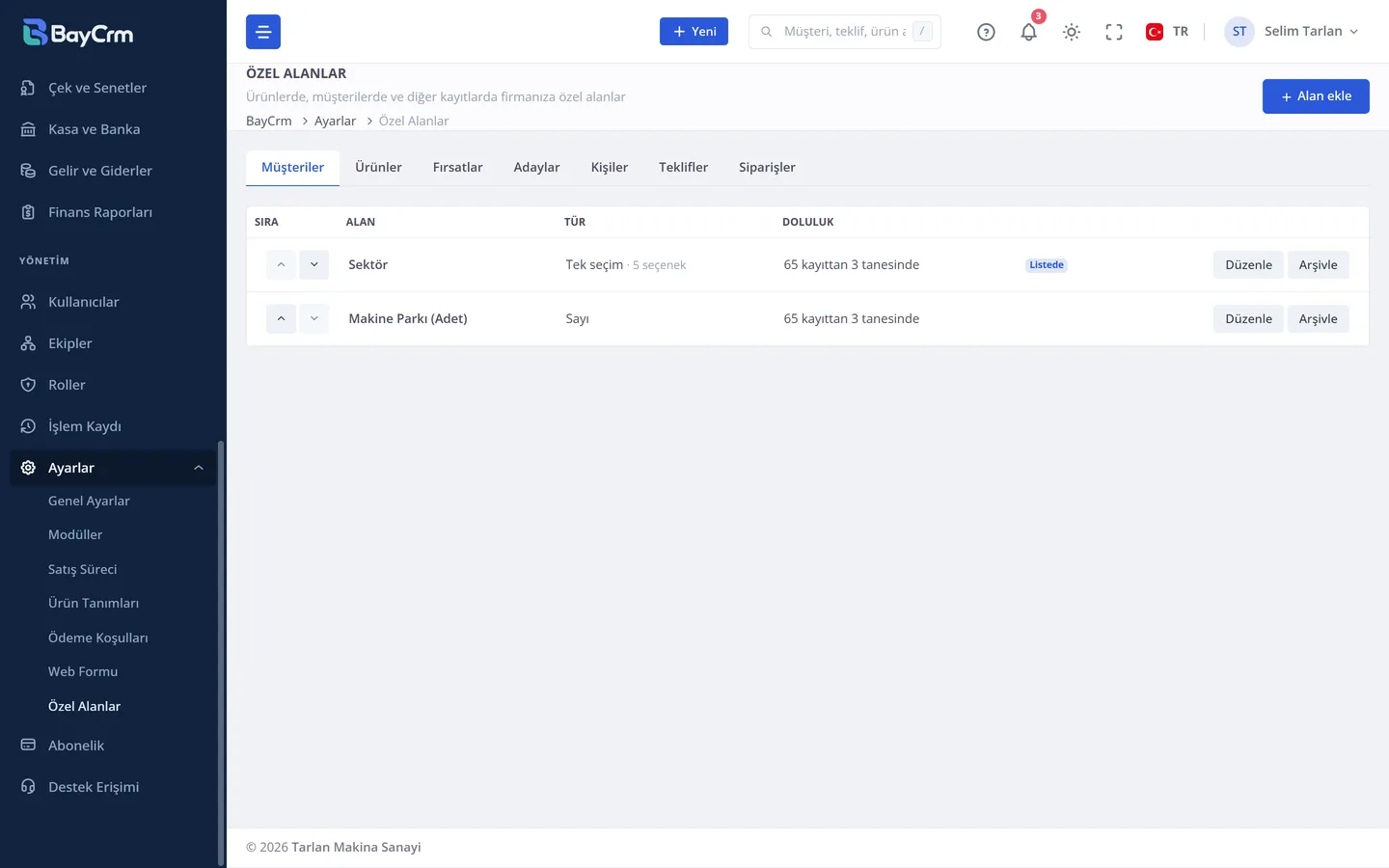
Task: Open Ekipler in sidebar
Action: coord(113,343)
